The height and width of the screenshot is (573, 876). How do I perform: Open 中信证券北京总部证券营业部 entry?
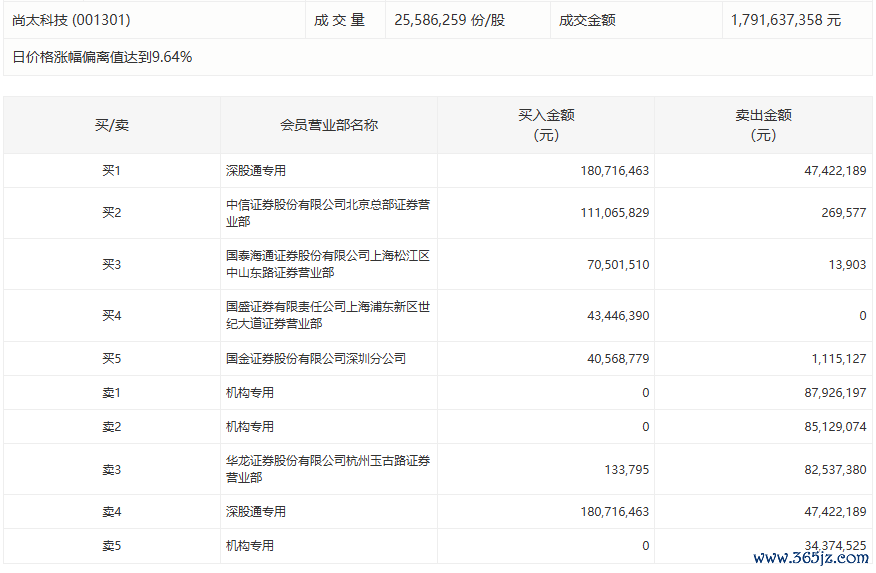(327, 213)
